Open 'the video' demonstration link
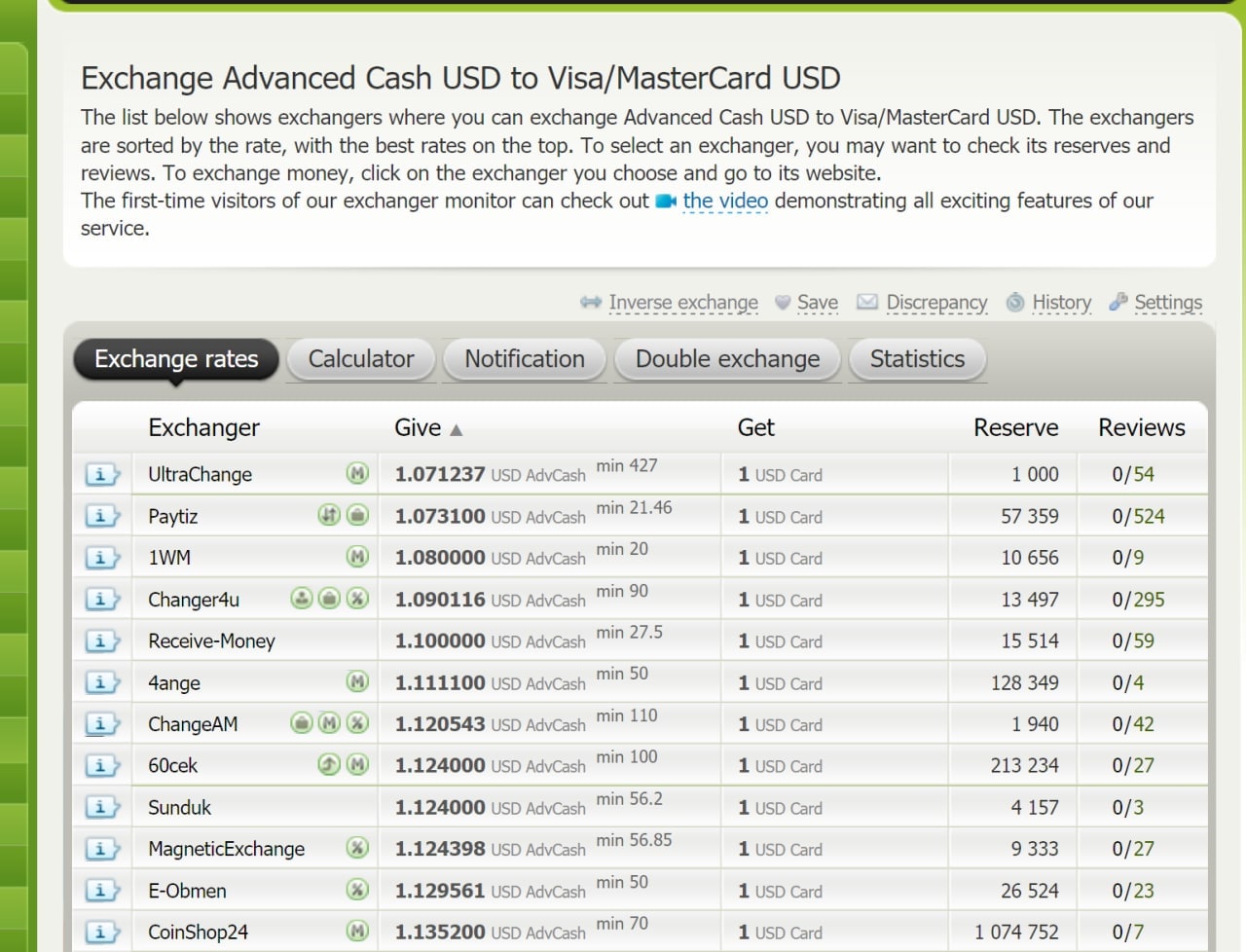 pos(725,201)
